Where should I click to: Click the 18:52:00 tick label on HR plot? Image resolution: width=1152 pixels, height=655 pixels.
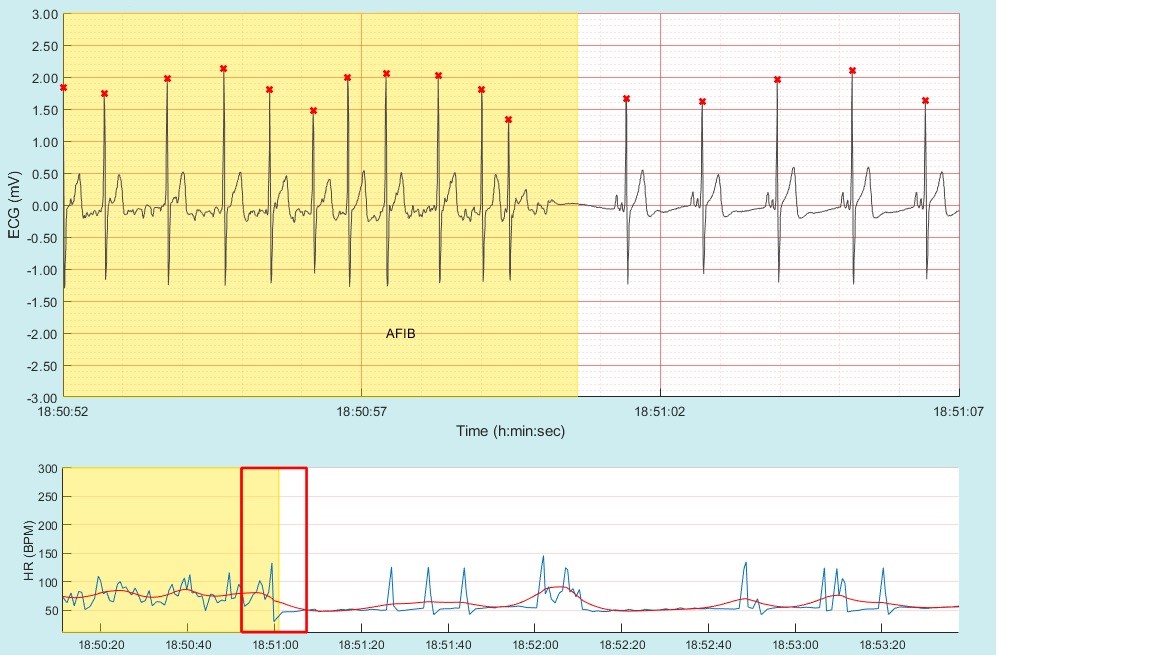(x=537, y=645)
